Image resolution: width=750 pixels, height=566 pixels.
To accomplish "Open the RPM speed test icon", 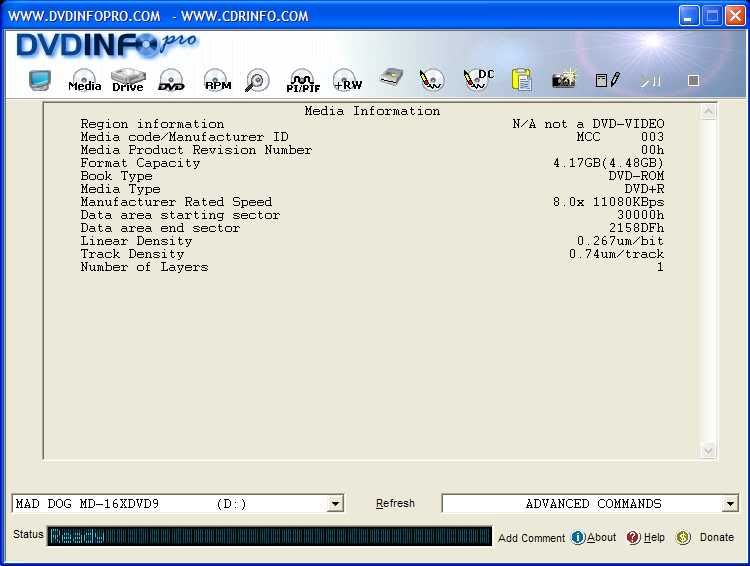I will 218,80.
